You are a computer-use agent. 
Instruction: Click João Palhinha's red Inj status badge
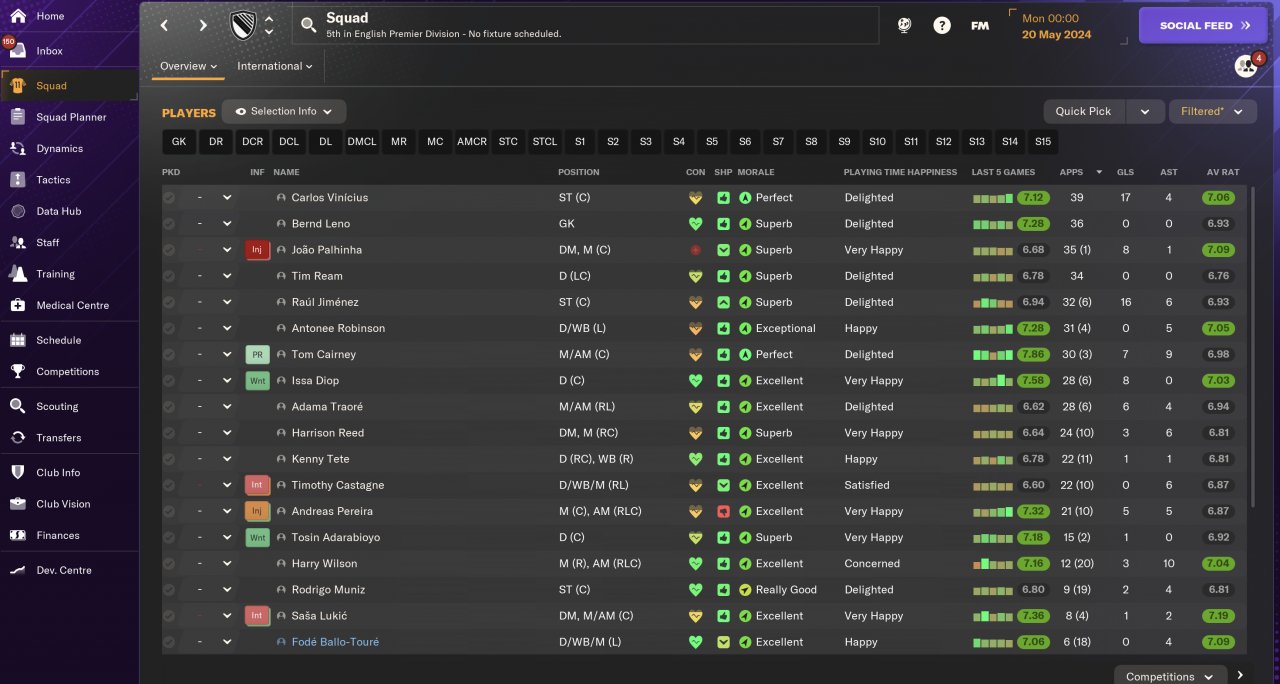point(257,250)
